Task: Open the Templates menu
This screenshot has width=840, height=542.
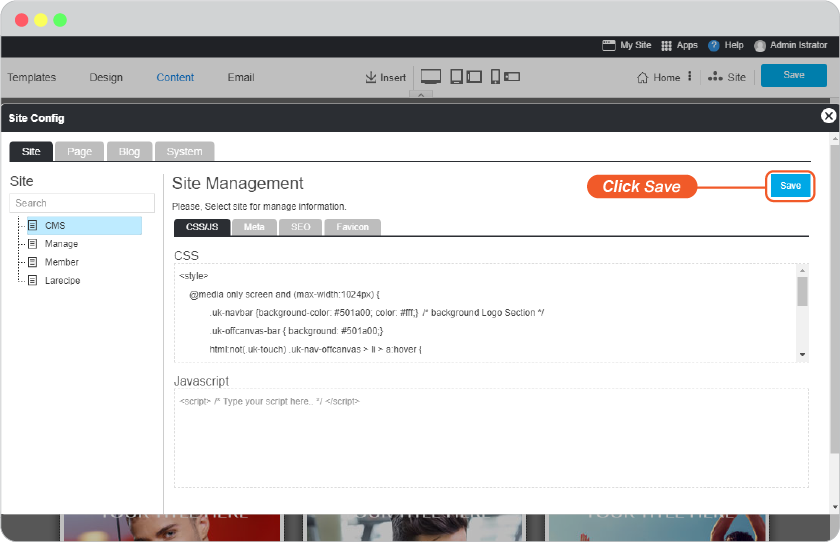Action: [32, 77]
